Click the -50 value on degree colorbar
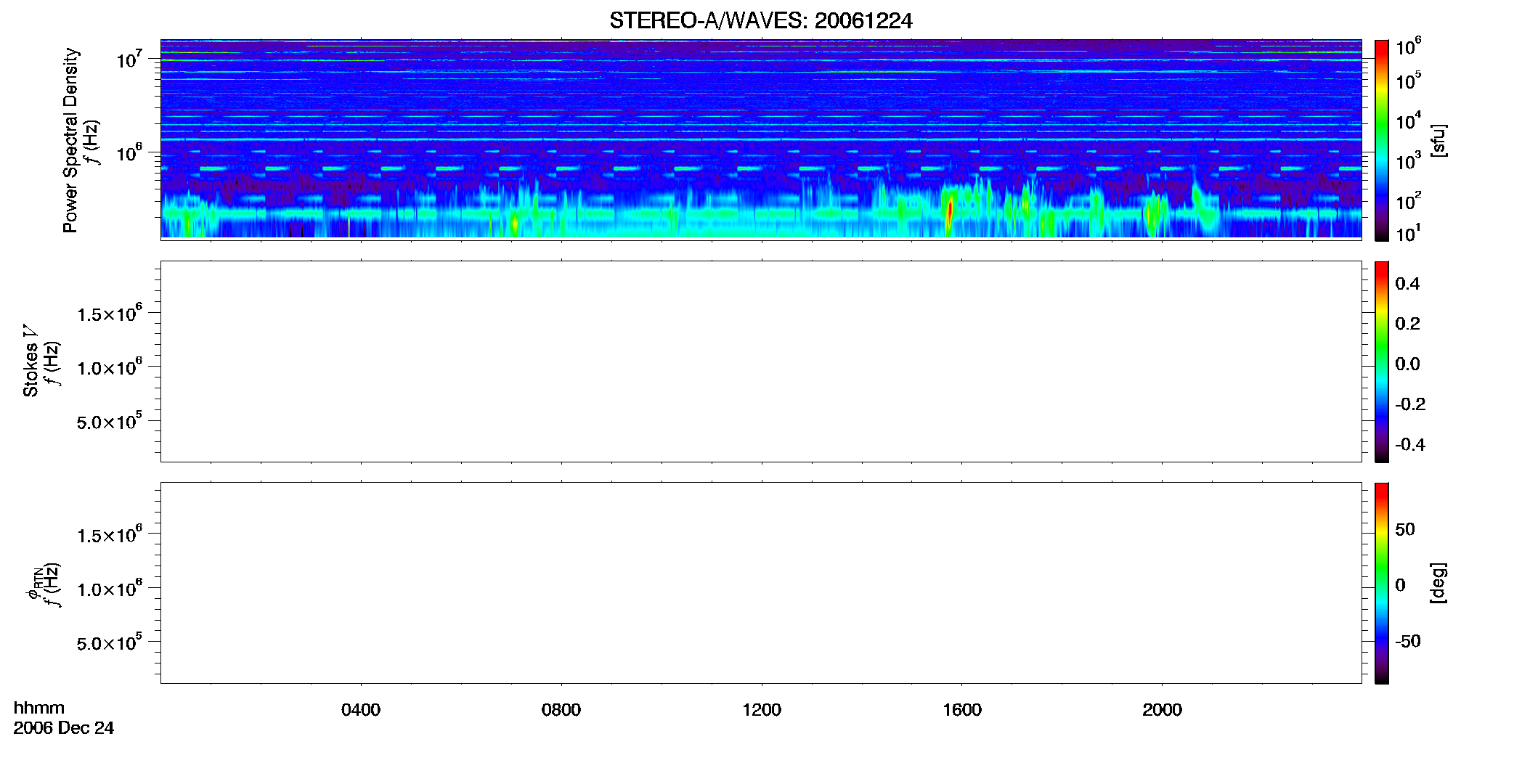Image resolution: width=1522 pixels, height=784 pixels. point(1408,642)
